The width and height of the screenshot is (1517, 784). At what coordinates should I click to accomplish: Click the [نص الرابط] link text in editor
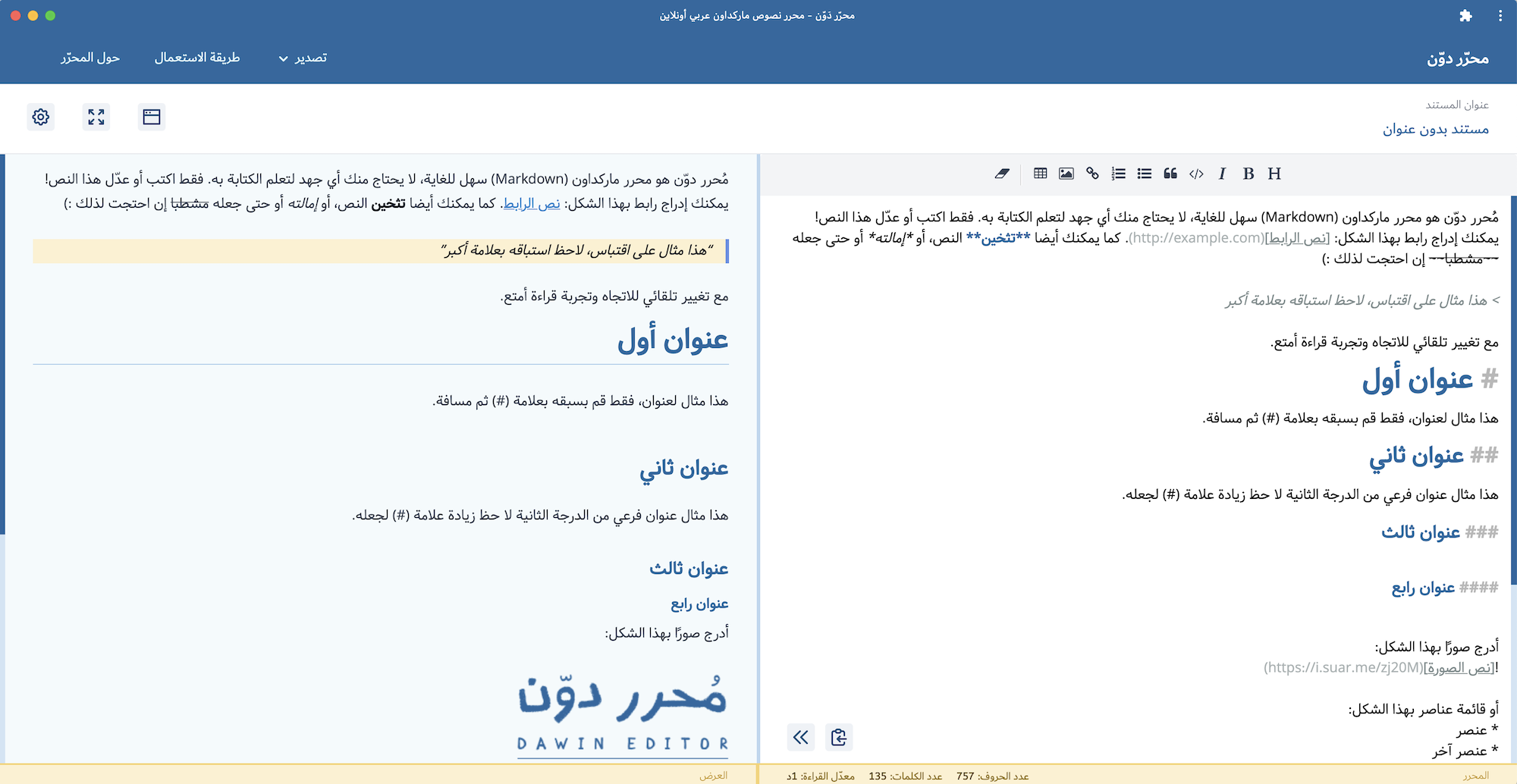point(1297,238)
